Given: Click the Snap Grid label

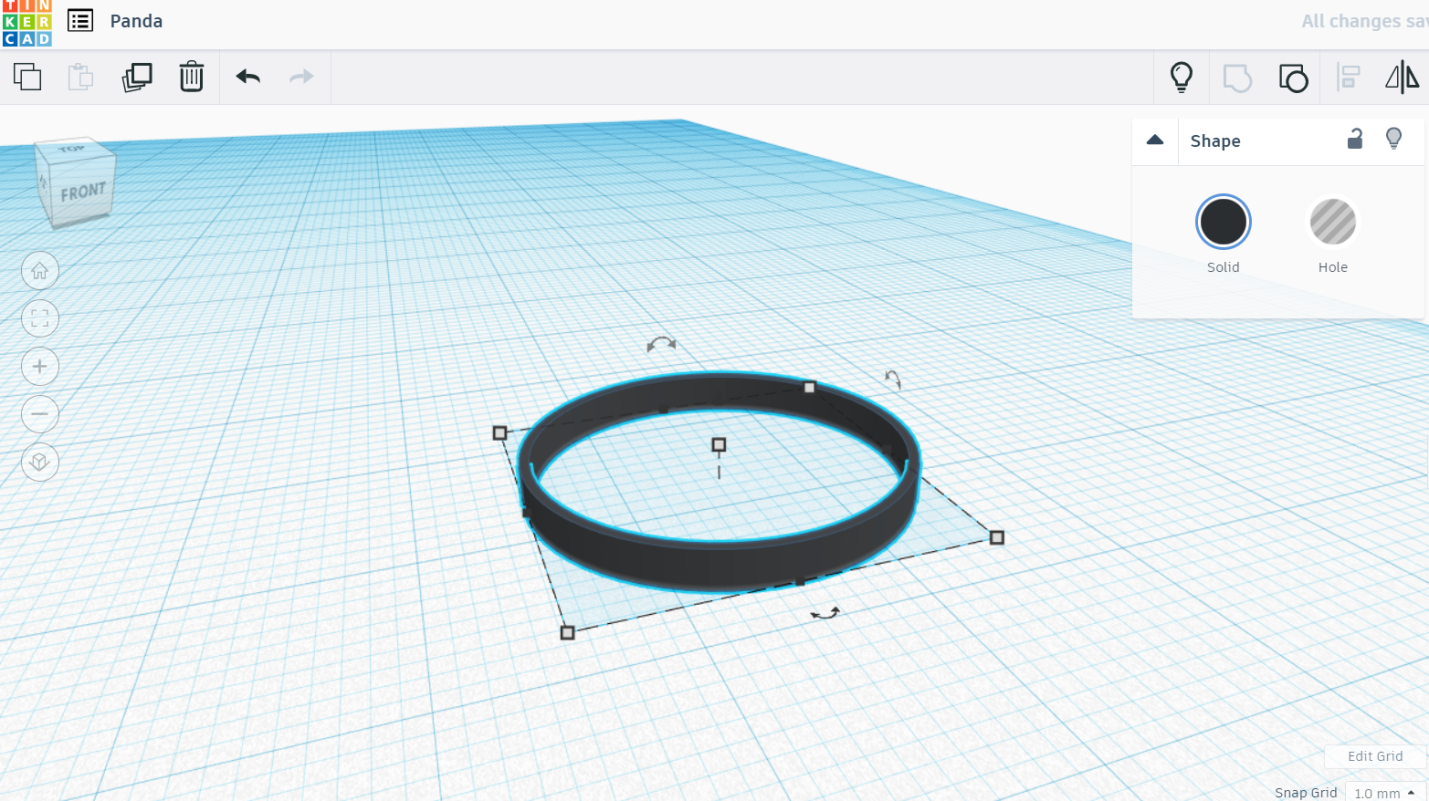Looking at the screenshot, I should (1306, 792).
